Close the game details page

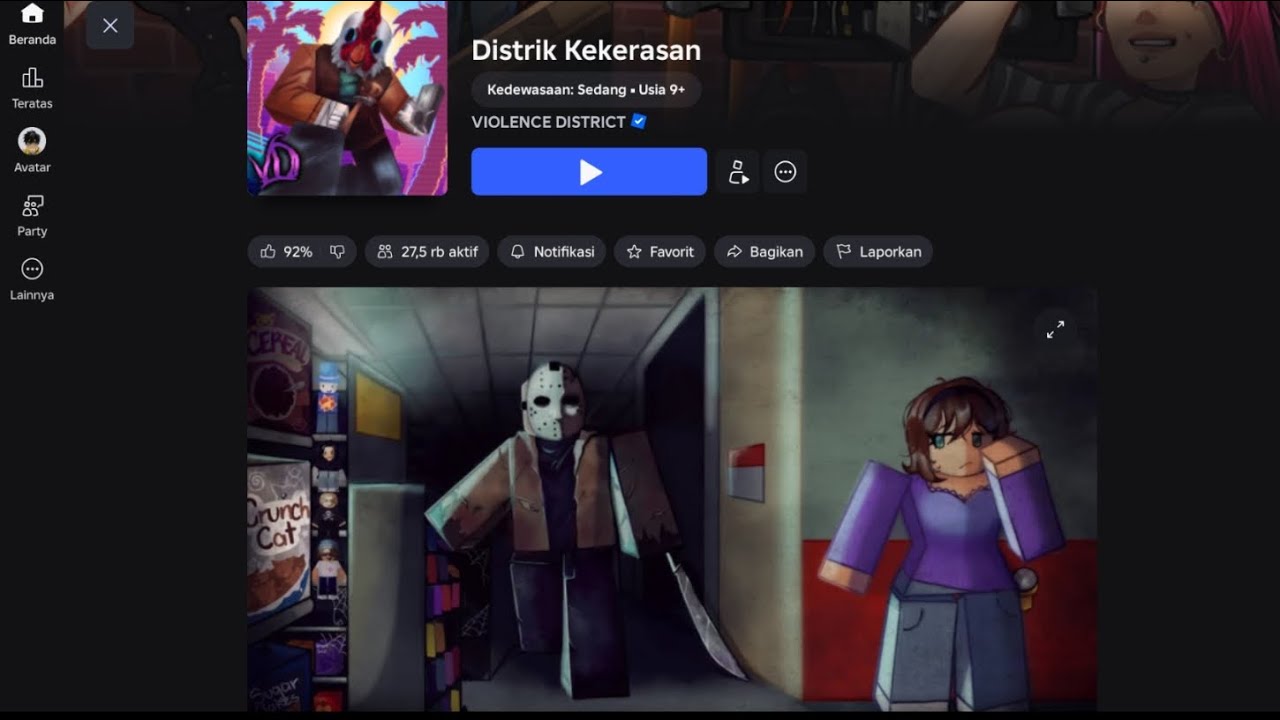110,26
